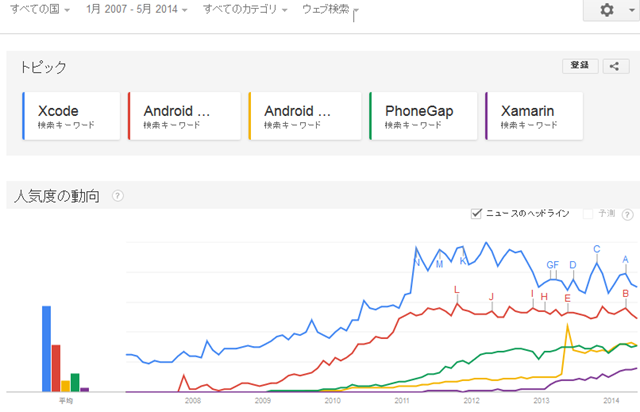Image resolution: width=640 pixels, height=412 pixels.
Task: Open the settings gear menu
Action: pyautogui.click(x=613, y=10)
